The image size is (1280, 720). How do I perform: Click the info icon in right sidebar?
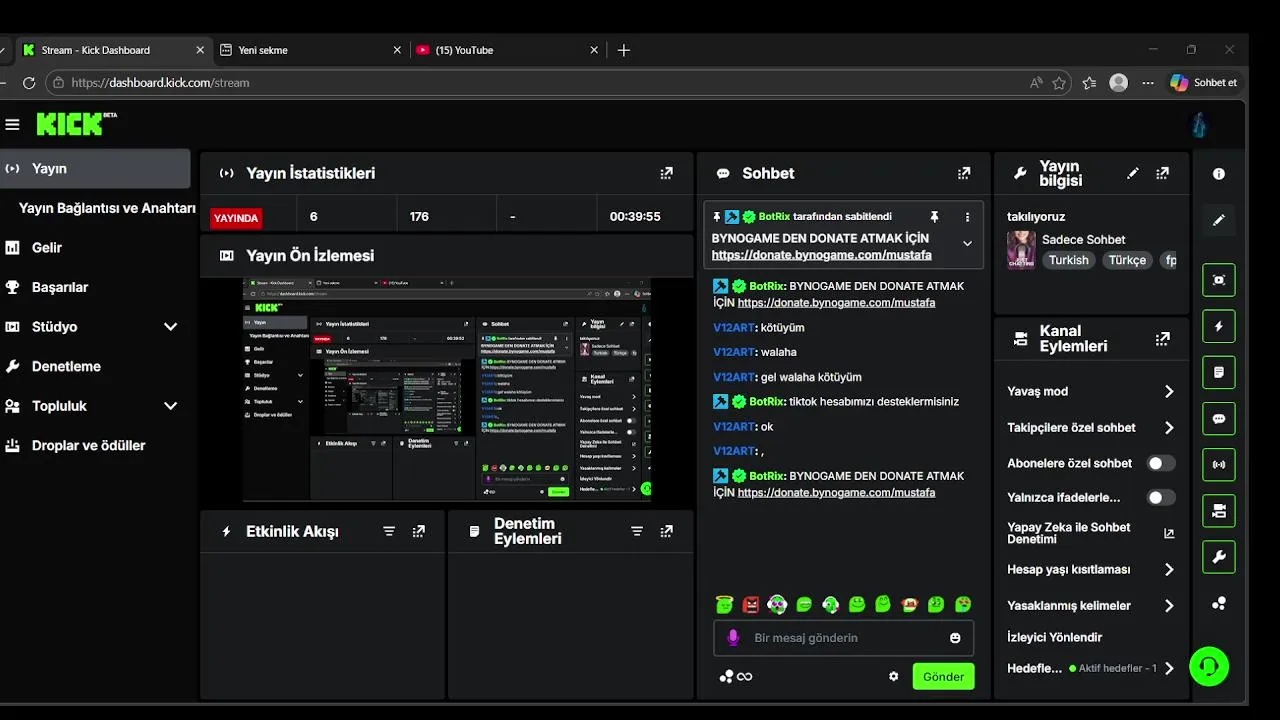[x=1219, y=174]
